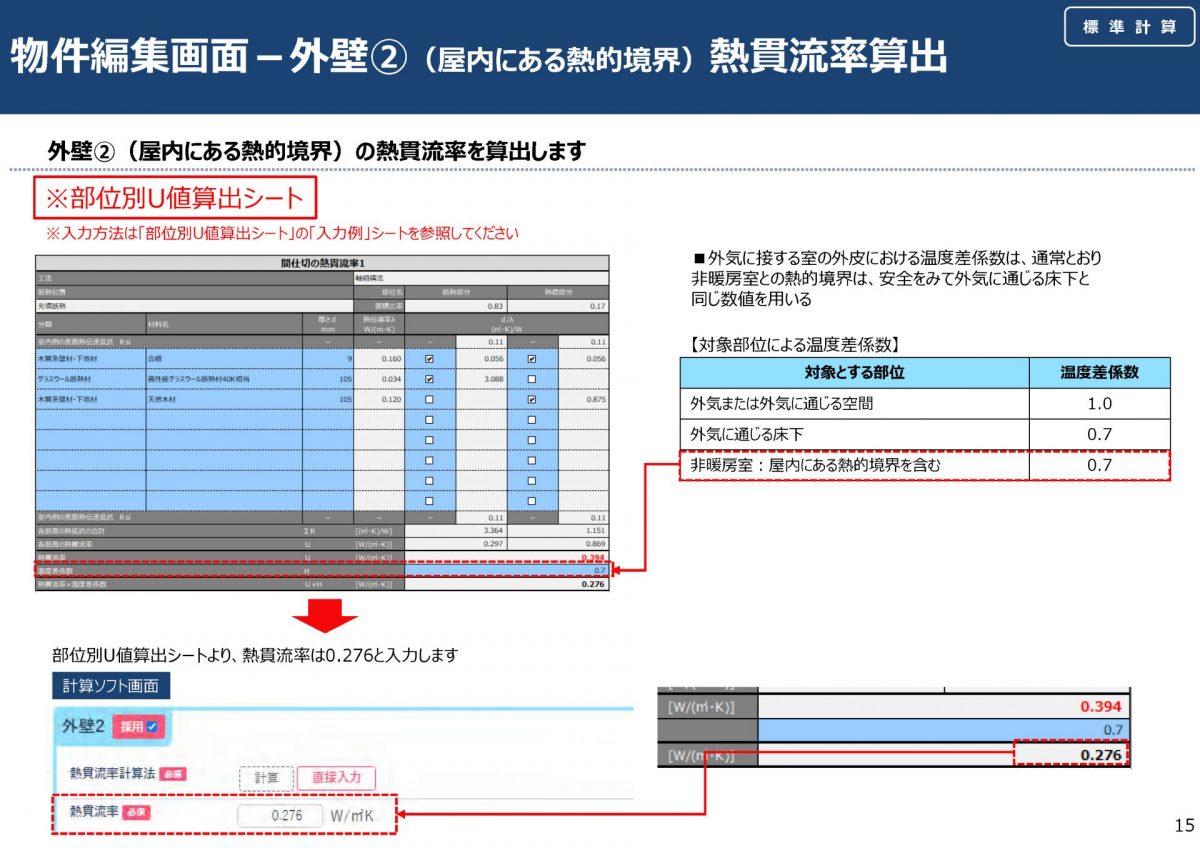This screenshot has height=848, width=1200.
Task: Click the 計算 button
Action: [x=266, y=777]
